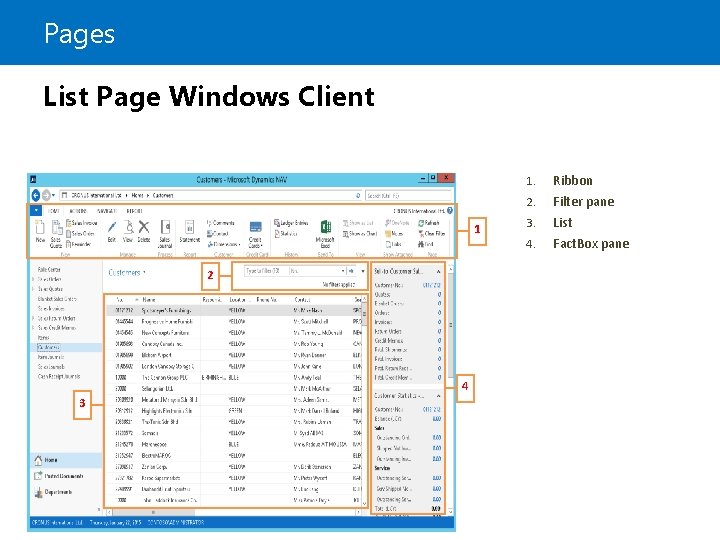Sort the list by Name column header
This screenshot has height=540, width=720.
pyautogui.click(x=149, y=299)
